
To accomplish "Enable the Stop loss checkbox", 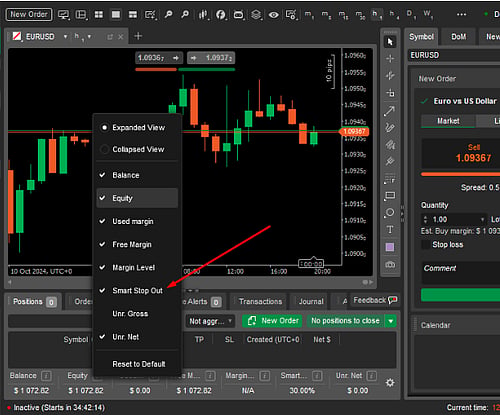I will coord(426,245).
